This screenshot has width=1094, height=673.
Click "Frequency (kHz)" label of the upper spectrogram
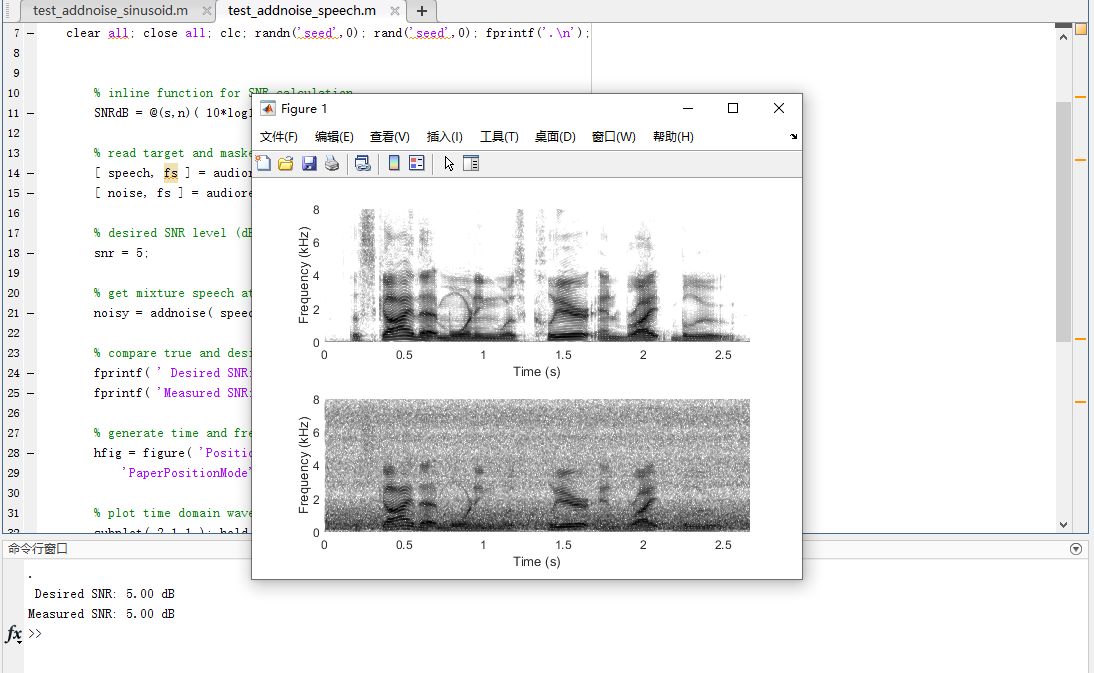click(304, 275)
